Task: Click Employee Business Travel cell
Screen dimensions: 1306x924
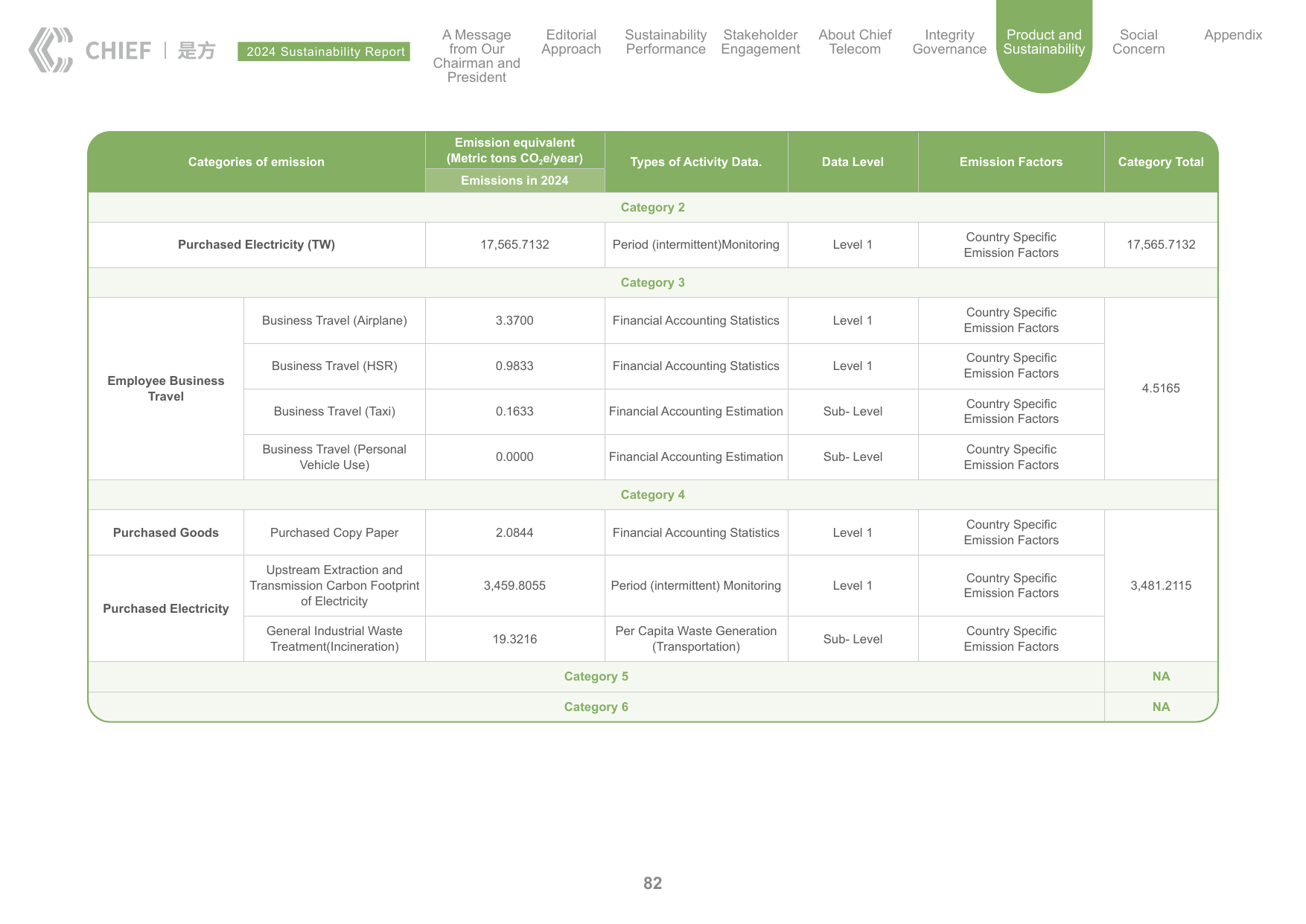Action: coord(165,389)
